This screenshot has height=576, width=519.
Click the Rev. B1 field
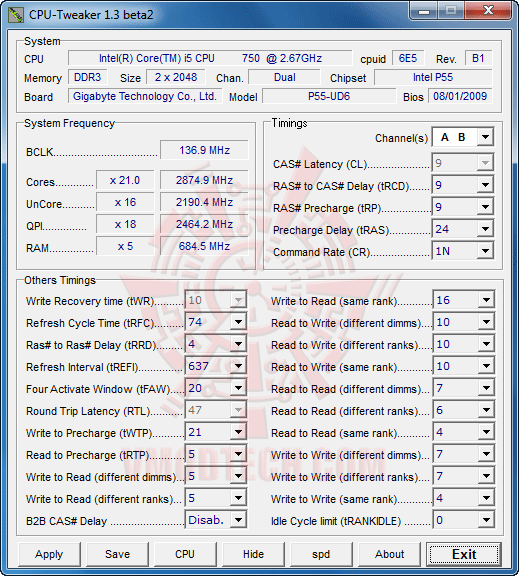478,58
